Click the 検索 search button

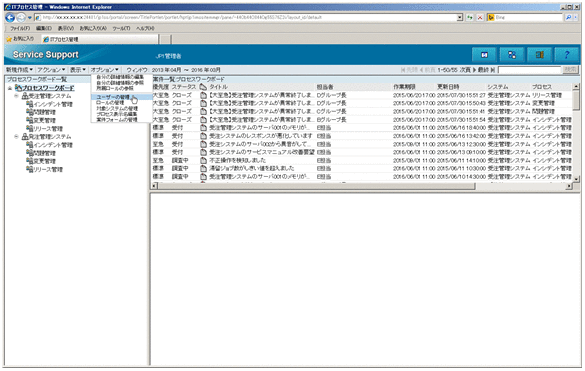pos(570,70)
